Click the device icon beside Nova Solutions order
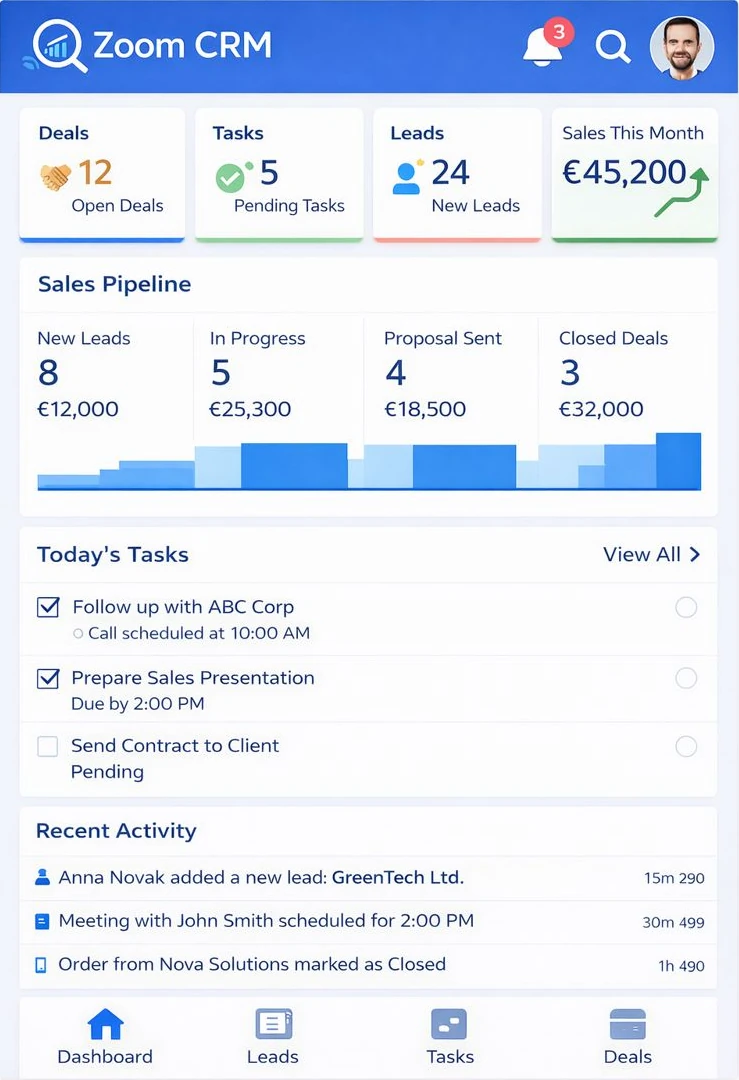The width and height of the screenshot is (739, 1080). pos(42,965)
